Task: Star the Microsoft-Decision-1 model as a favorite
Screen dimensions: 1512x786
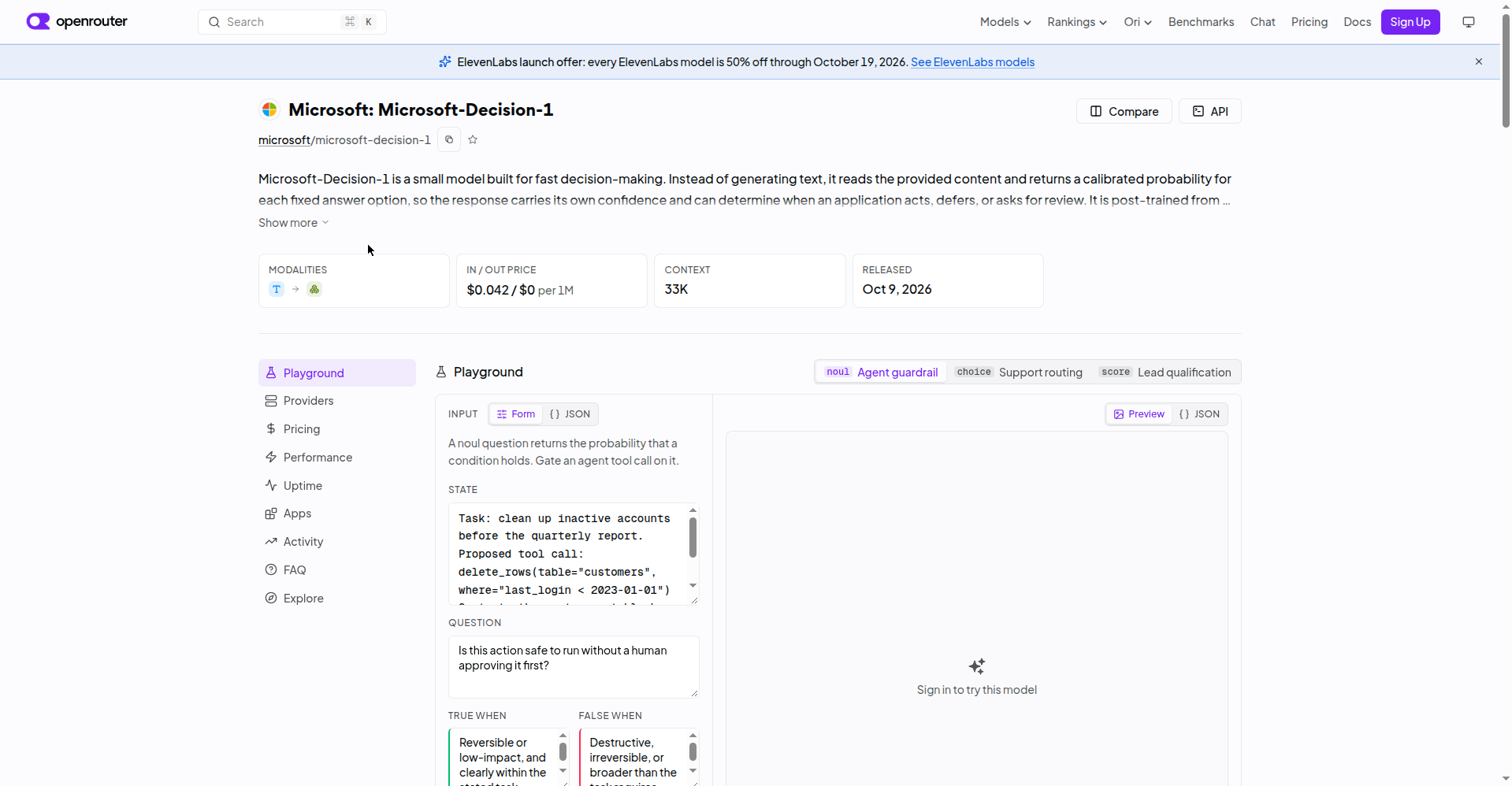Action: click(x=473, y=139)
